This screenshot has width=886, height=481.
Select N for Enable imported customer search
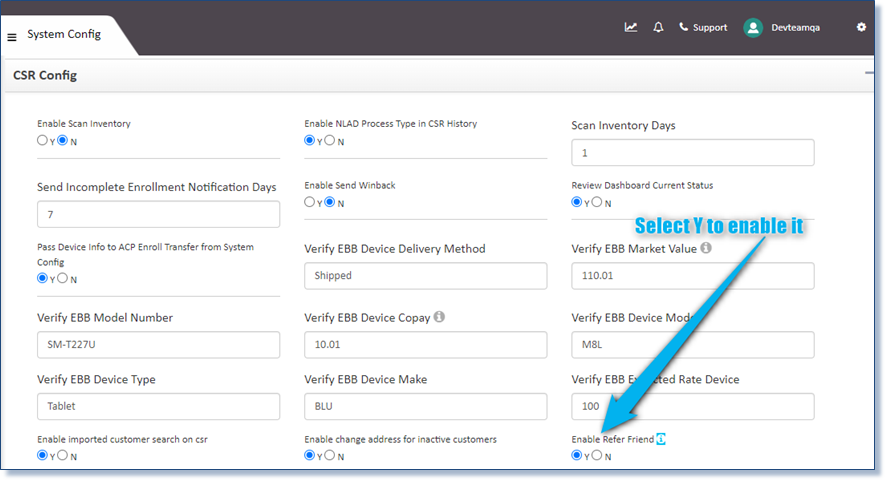coord(63,454)
